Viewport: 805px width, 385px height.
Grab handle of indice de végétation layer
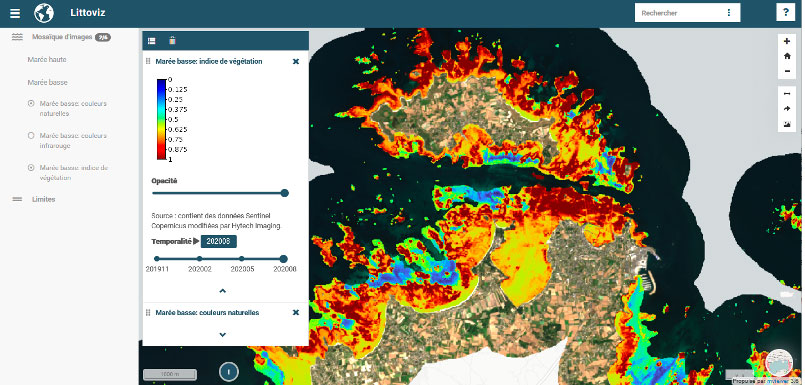[148, 62]
